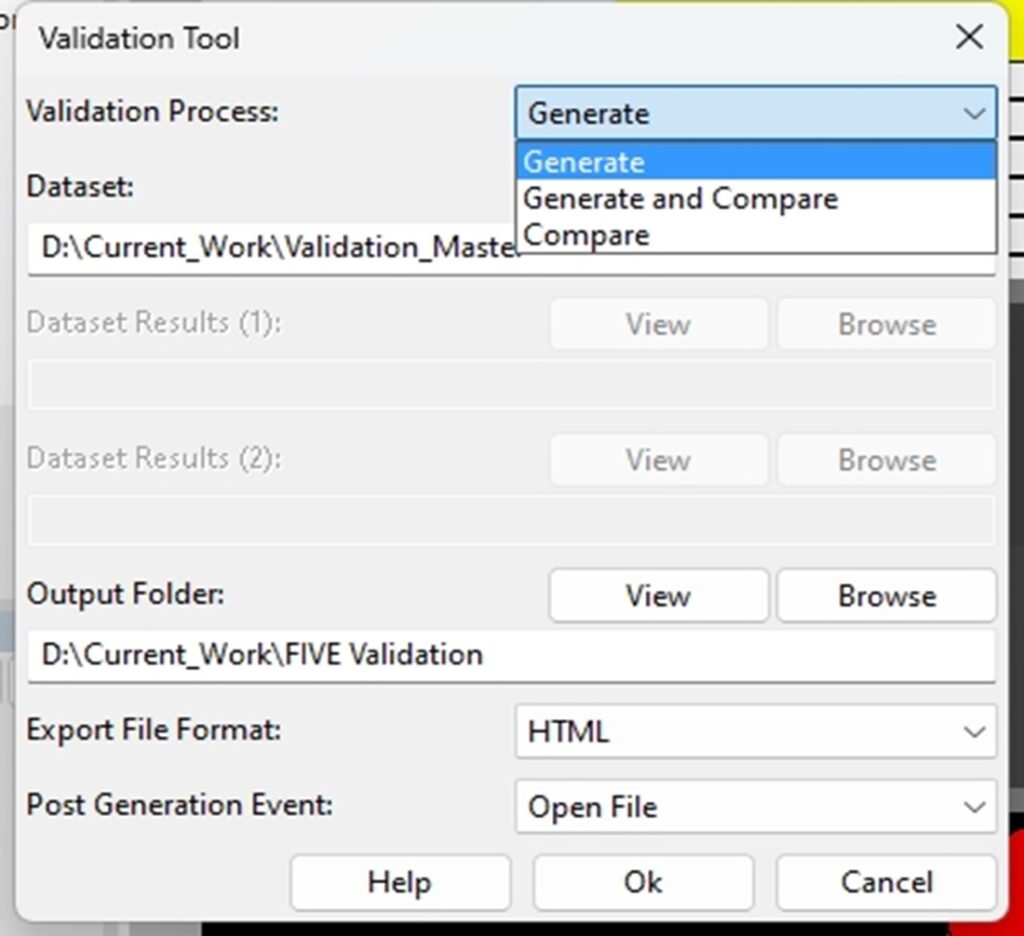Close the Validation Tool dialog
The image size is (1024, 936).
pos(969,37)
